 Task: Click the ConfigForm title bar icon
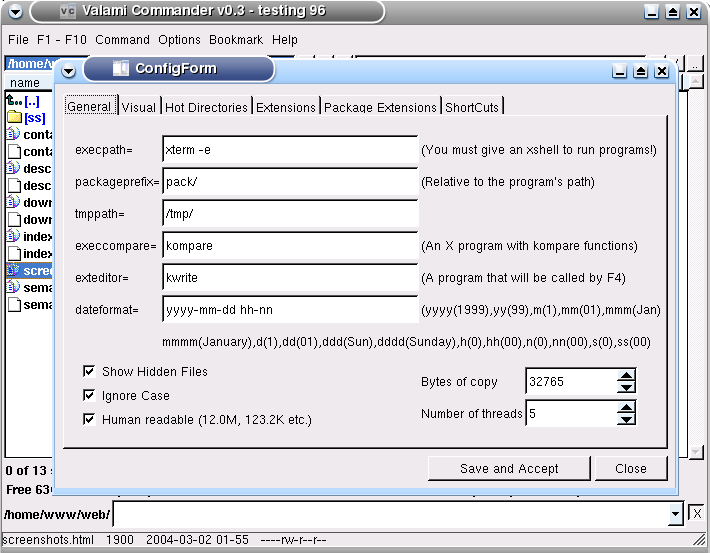pos(120,69)
